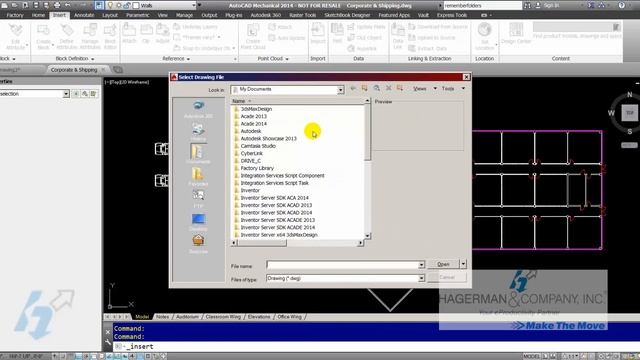Open the Favorites place in dialog sidebar

coord(198,175)
